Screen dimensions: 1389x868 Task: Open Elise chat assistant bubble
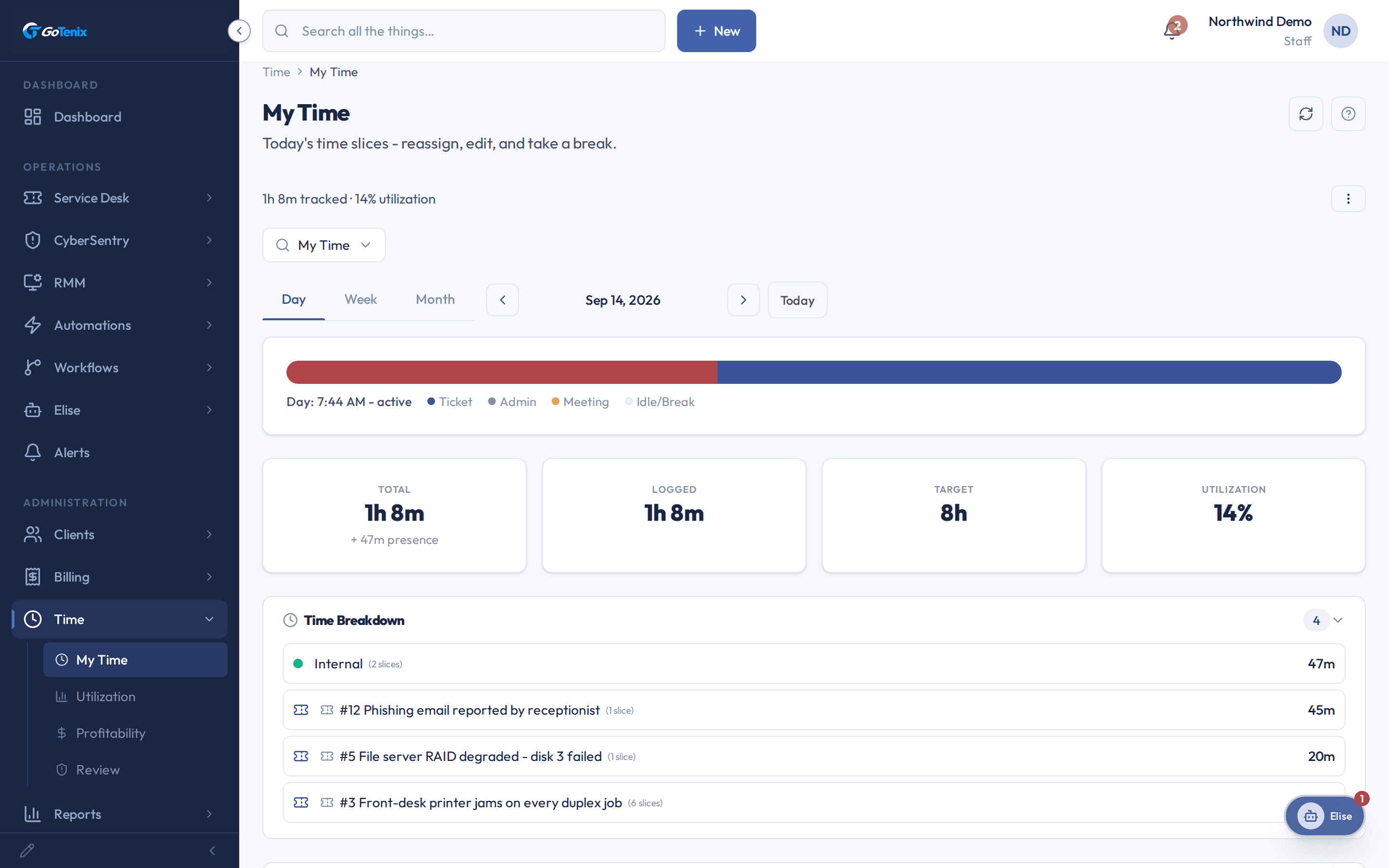(1325, 816)
